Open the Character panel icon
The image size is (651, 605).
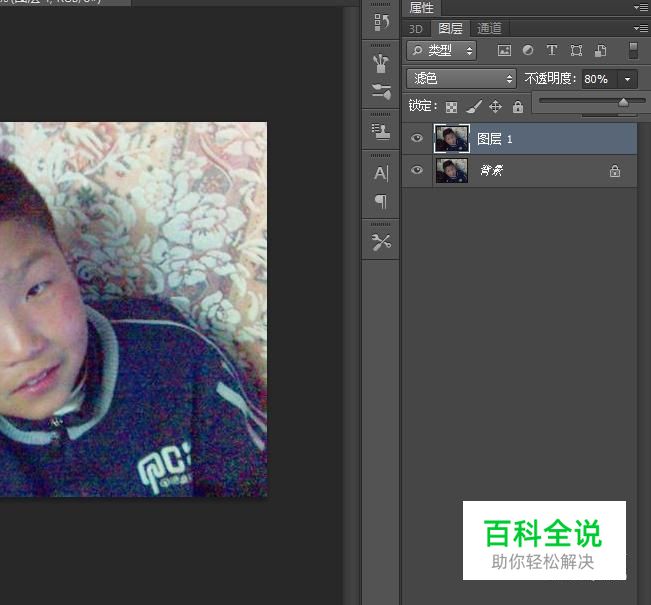point(381,173)
